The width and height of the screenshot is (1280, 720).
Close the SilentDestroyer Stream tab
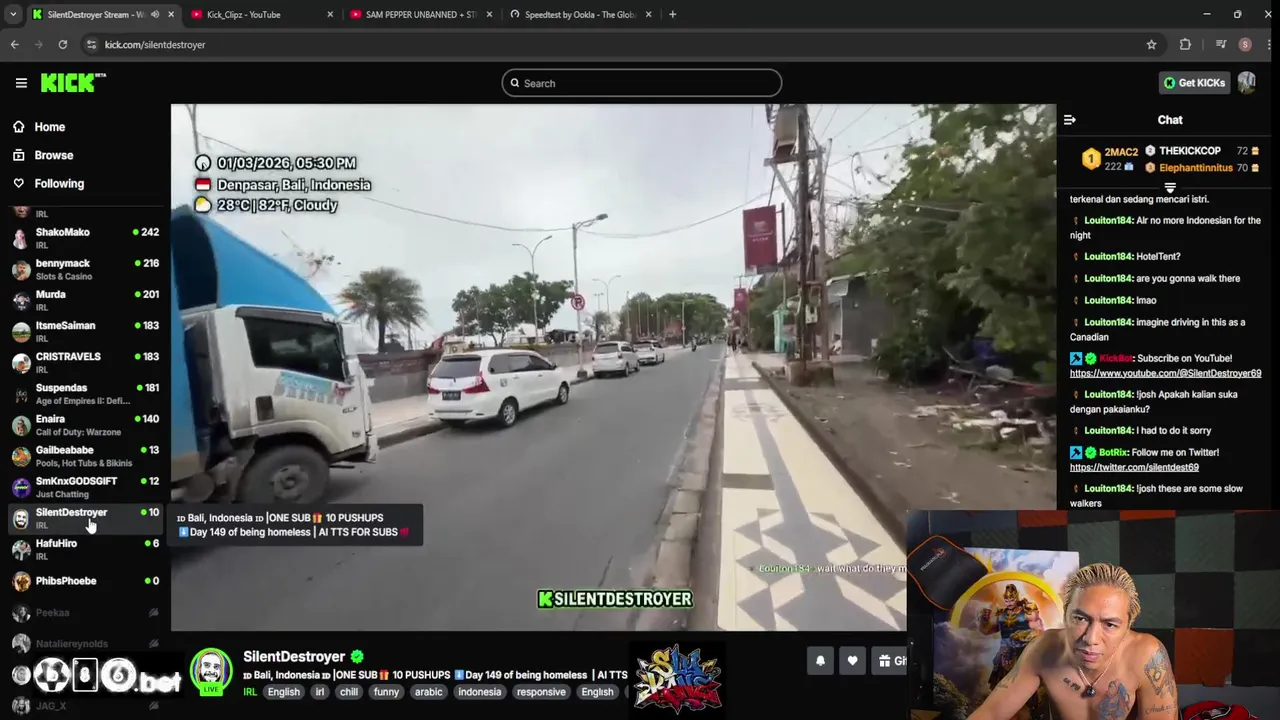(171, 14)
